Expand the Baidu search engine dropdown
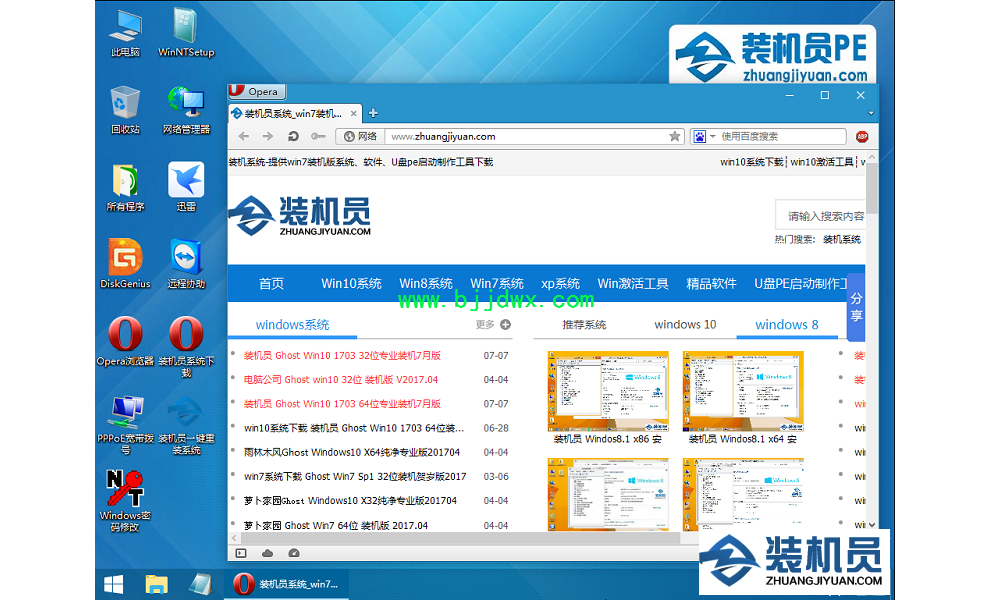990x600 pixels. [x=711, y=136]
